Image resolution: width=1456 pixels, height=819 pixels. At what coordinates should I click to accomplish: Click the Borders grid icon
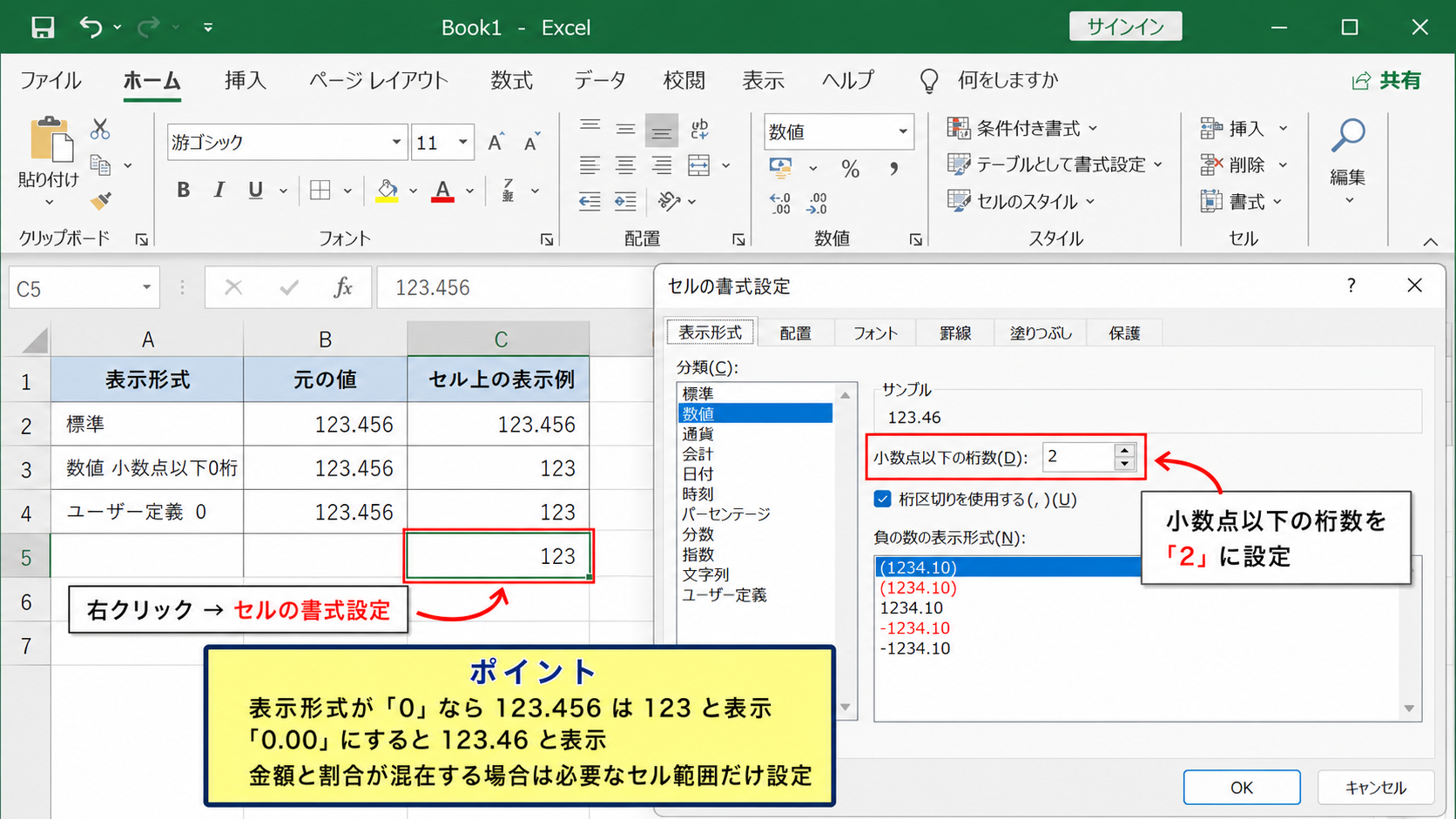click(320, 191)
